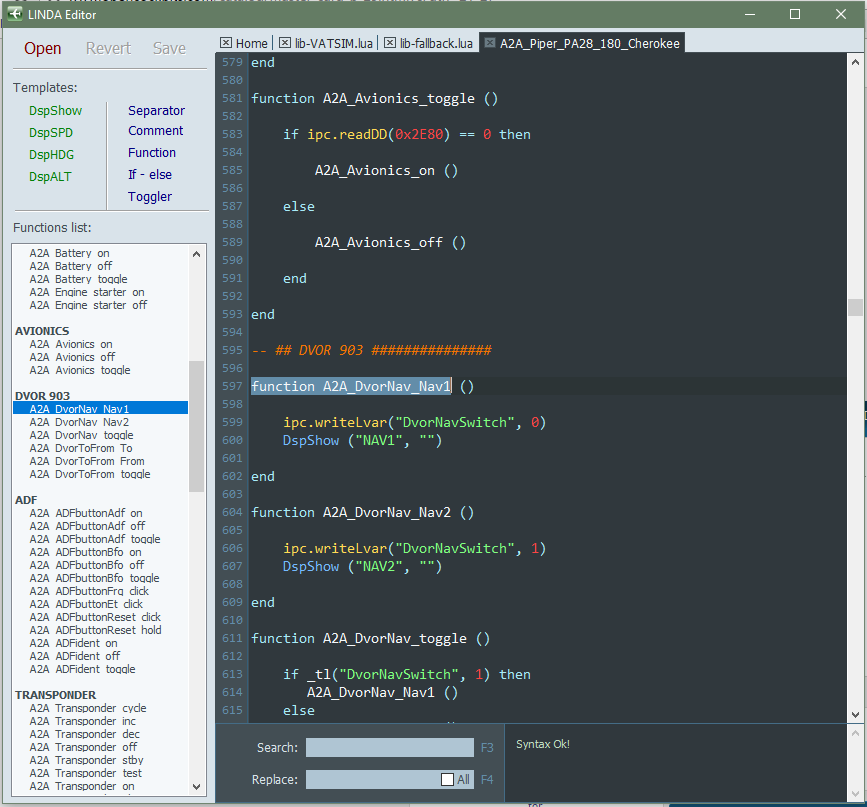Click line number 606 in gutter
867x807 pixels.
point(232,548)
